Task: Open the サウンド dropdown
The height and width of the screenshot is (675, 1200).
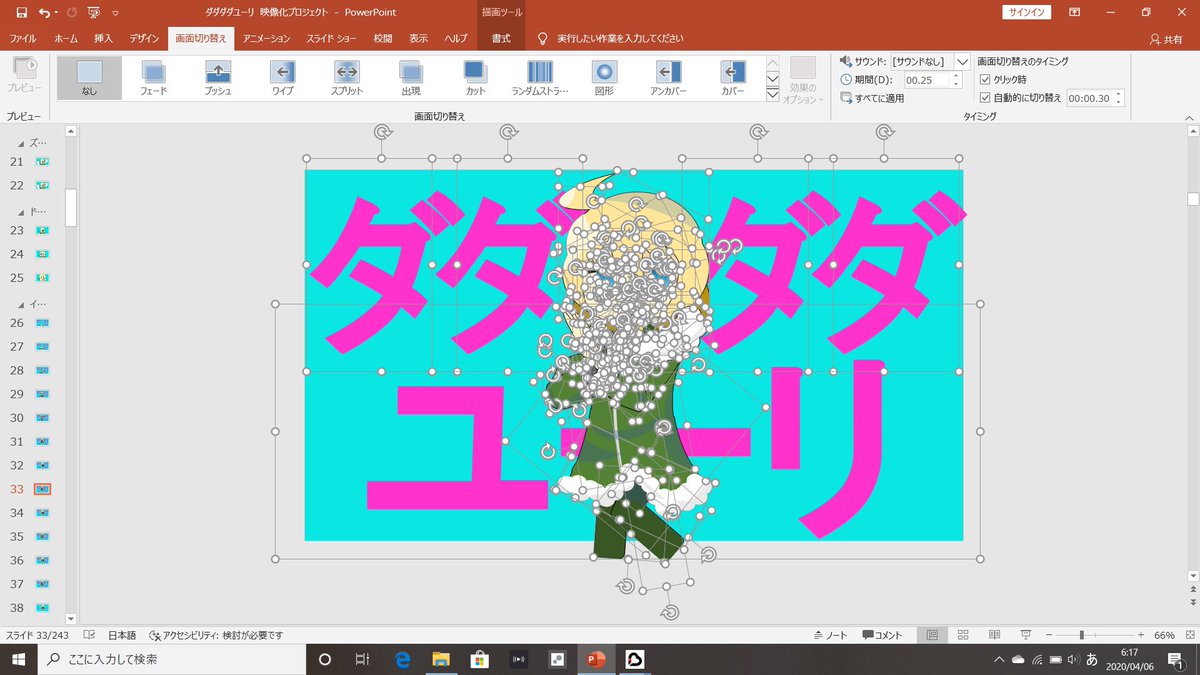Action: tap(962, 61)
